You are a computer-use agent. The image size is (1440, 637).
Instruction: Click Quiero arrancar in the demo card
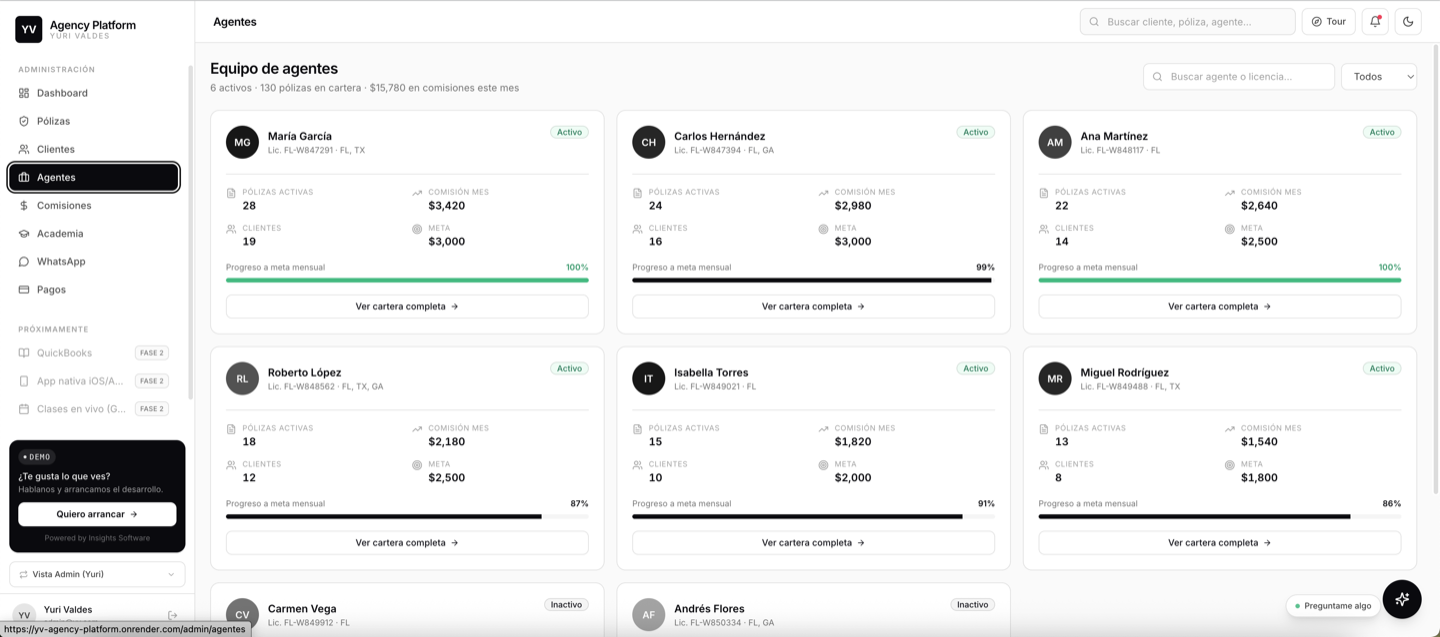[x=97, y=514]
